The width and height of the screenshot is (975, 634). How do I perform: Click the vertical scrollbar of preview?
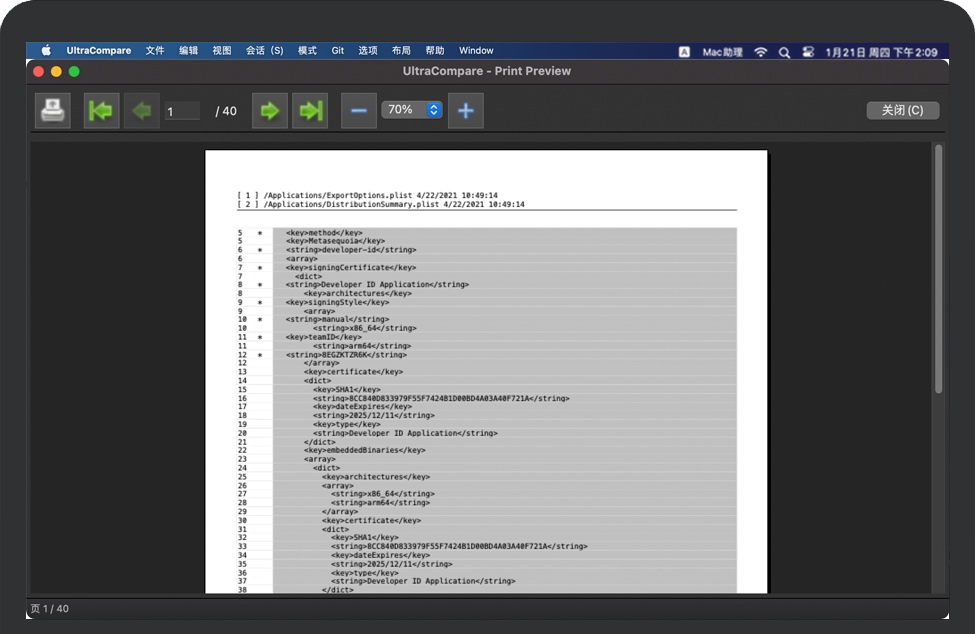point(938,270)
